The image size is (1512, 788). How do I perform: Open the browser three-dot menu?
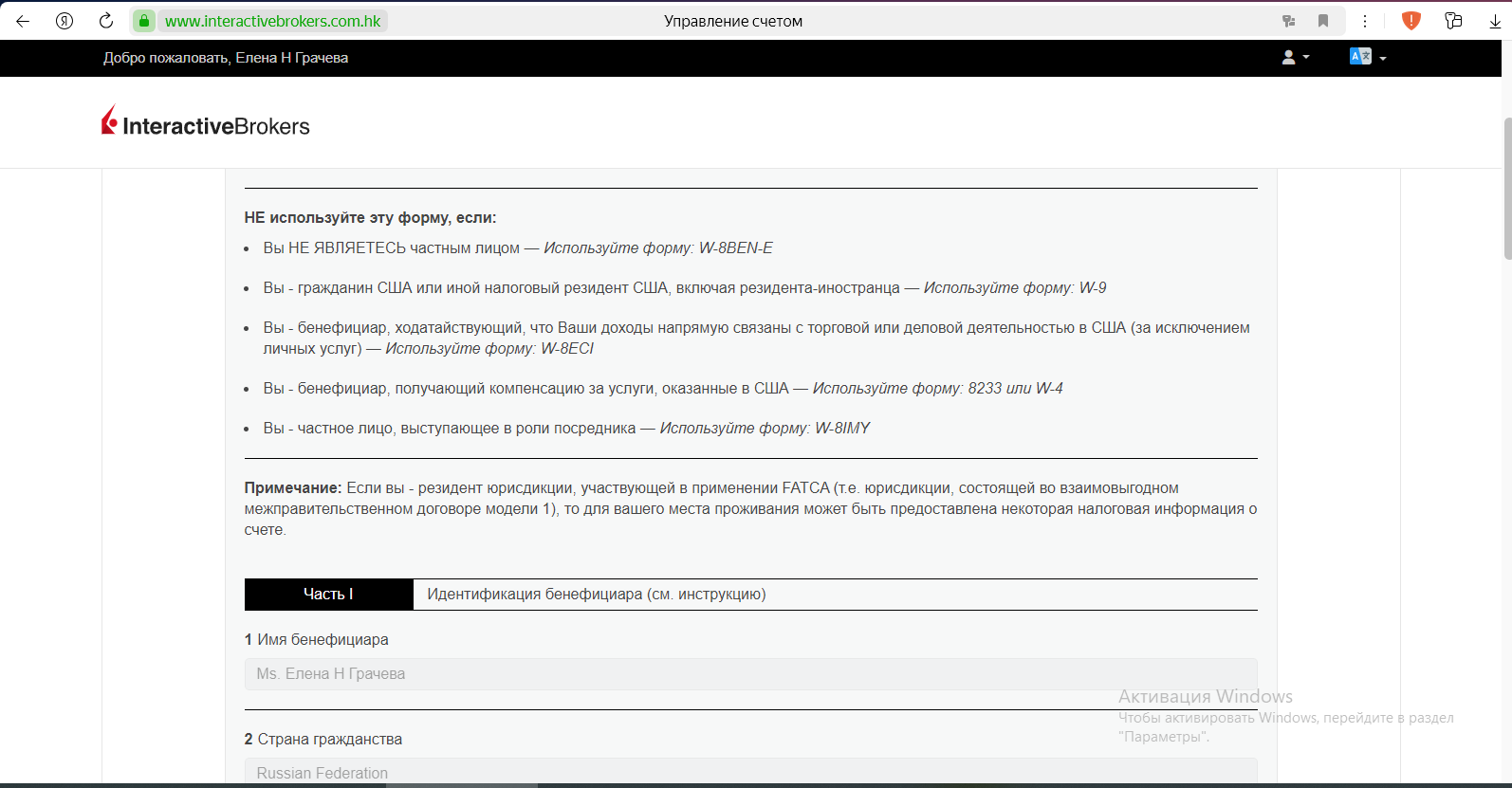pos(1365,21)
